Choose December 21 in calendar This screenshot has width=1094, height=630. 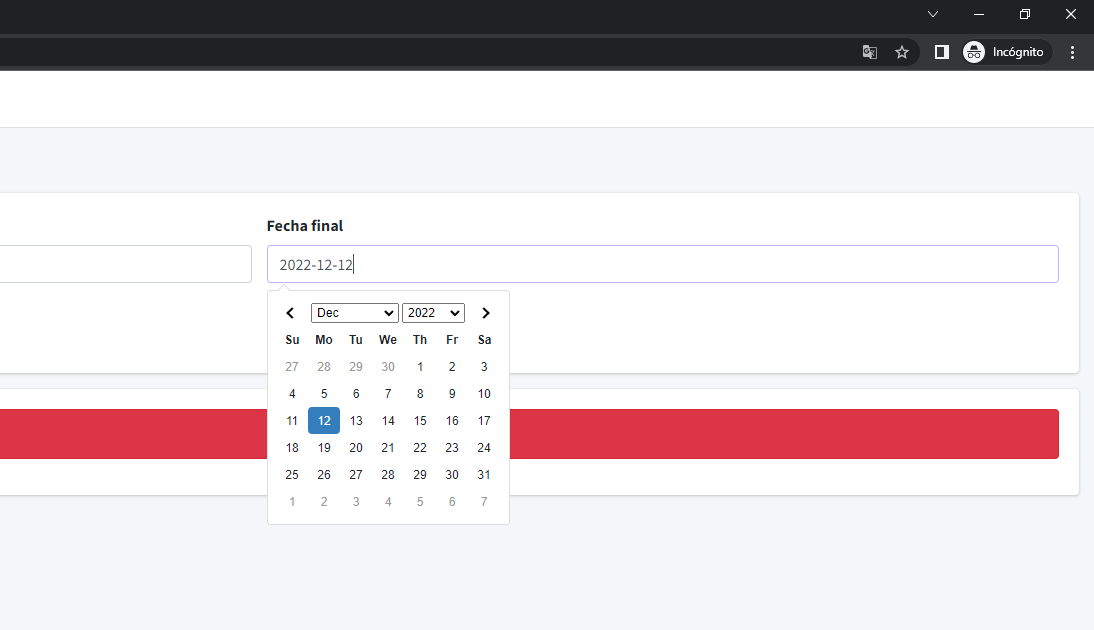pyautogui.click(x=388, y=448)
